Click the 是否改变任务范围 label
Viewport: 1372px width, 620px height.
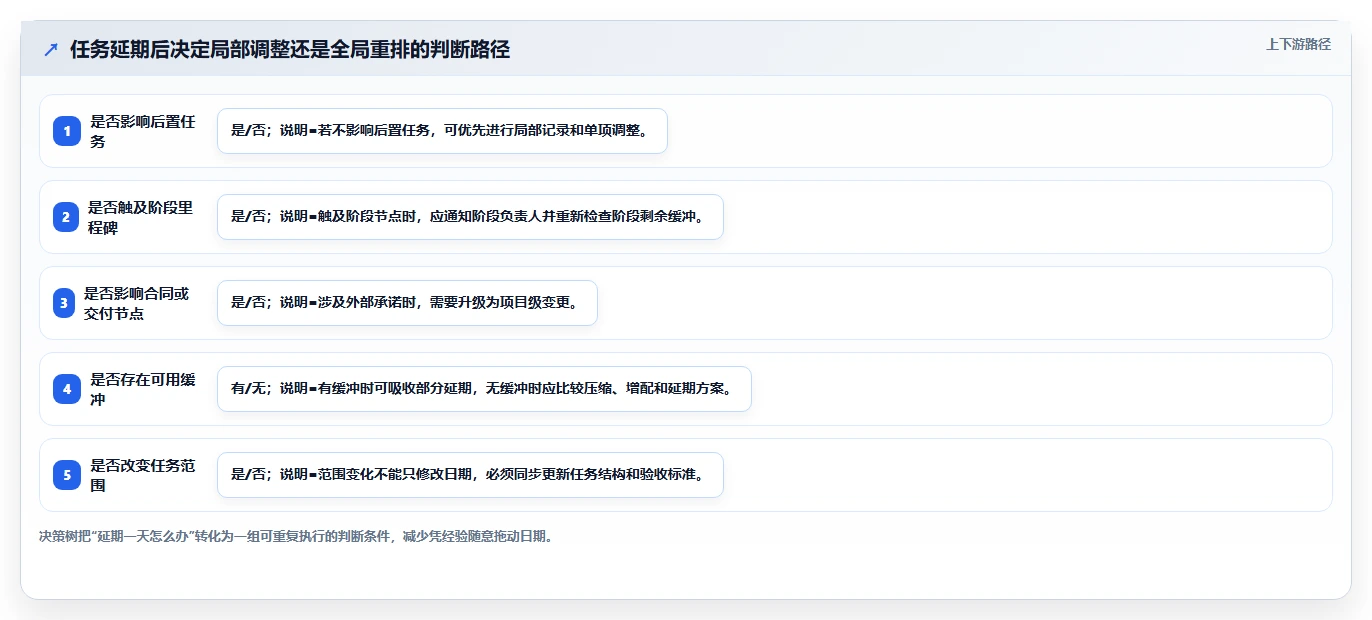[x=143, y=475]
